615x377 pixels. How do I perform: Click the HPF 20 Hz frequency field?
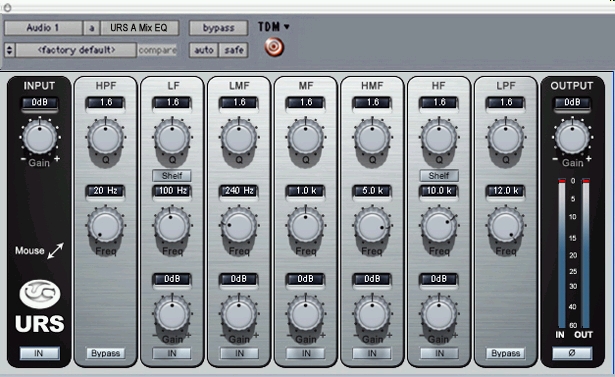click(106, 191)
